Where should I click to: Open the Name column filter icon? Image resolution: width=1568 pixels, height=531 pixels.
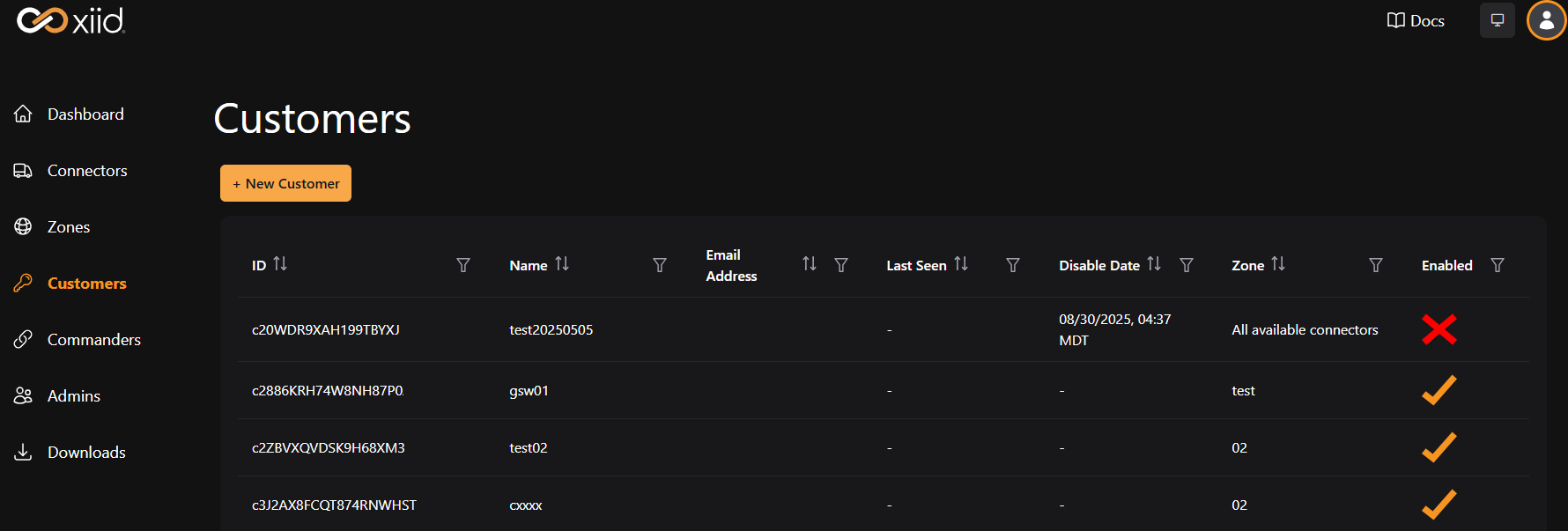[x=660, y=265]
